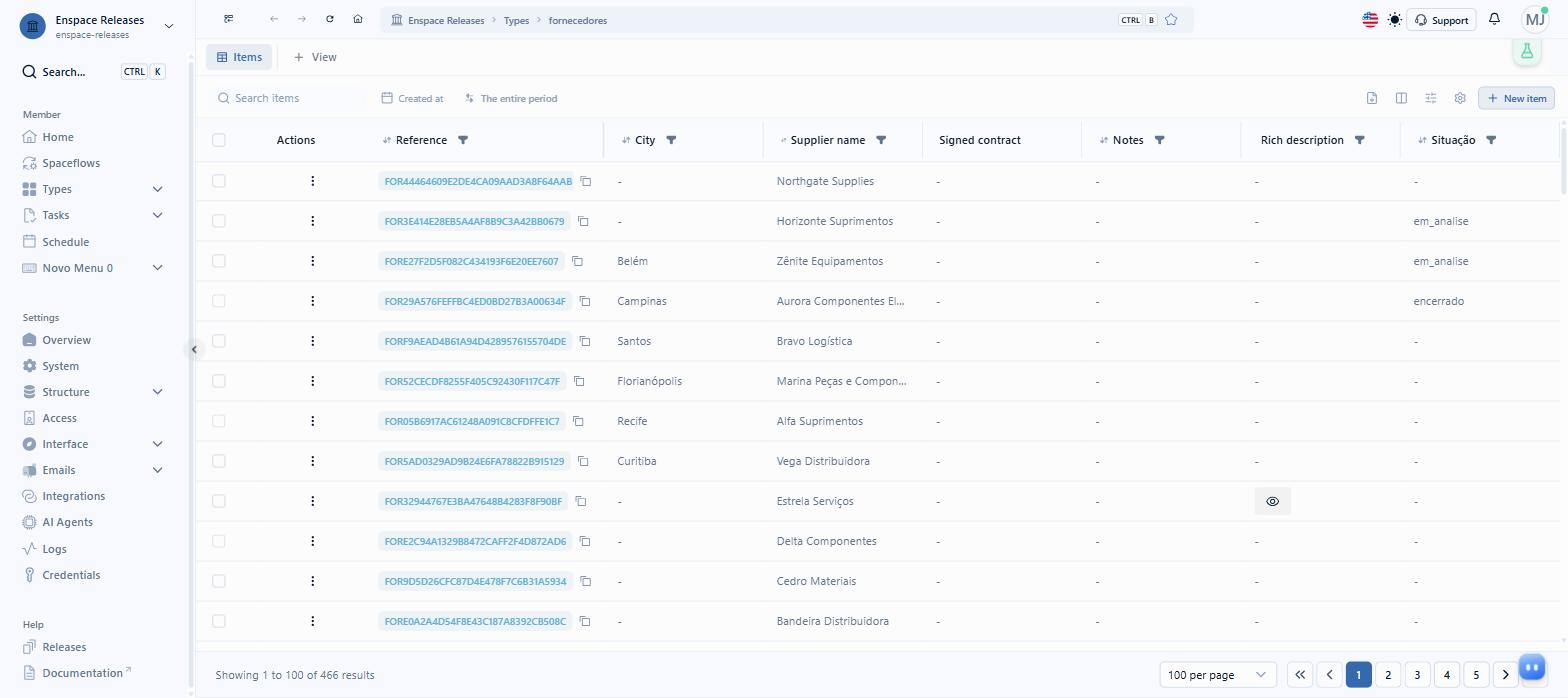Change language via the flag icon
The image size is (1568, 698).
[1370, 20]
